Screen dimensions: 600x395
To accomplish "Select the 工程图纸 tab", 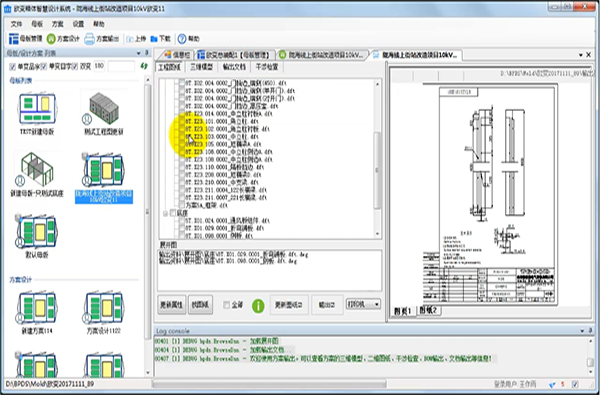I will click(170, 67).
